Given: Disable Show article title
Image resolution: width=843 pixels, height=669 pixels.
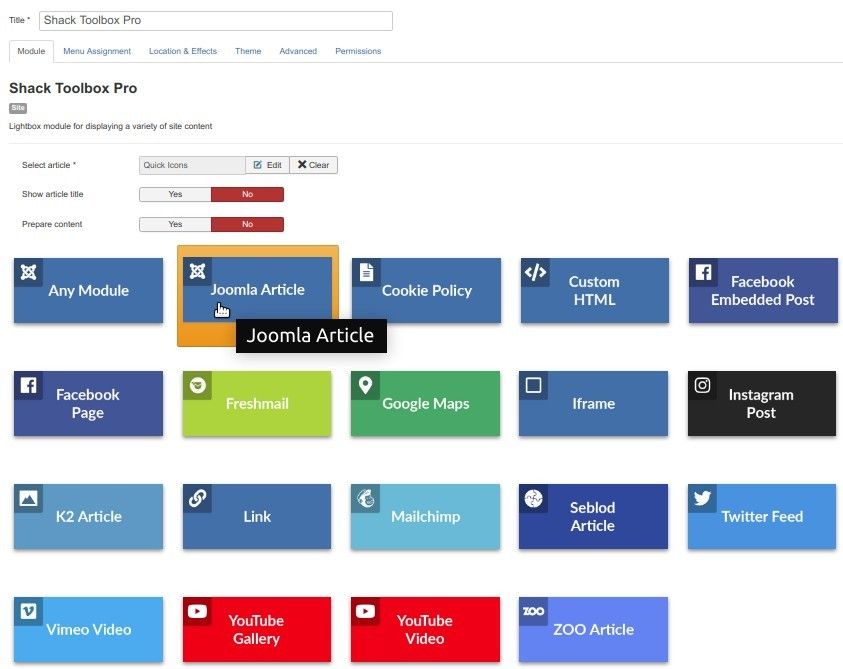Looking at the screenshot, I should pyautogui.click(x=248, y=194).
